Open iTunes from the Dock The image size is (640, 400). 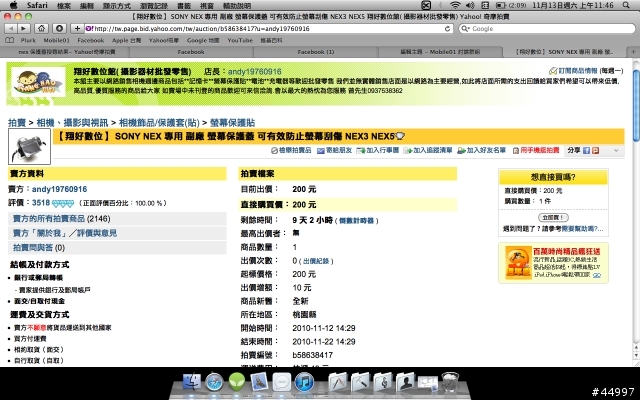tap(304, 382)
